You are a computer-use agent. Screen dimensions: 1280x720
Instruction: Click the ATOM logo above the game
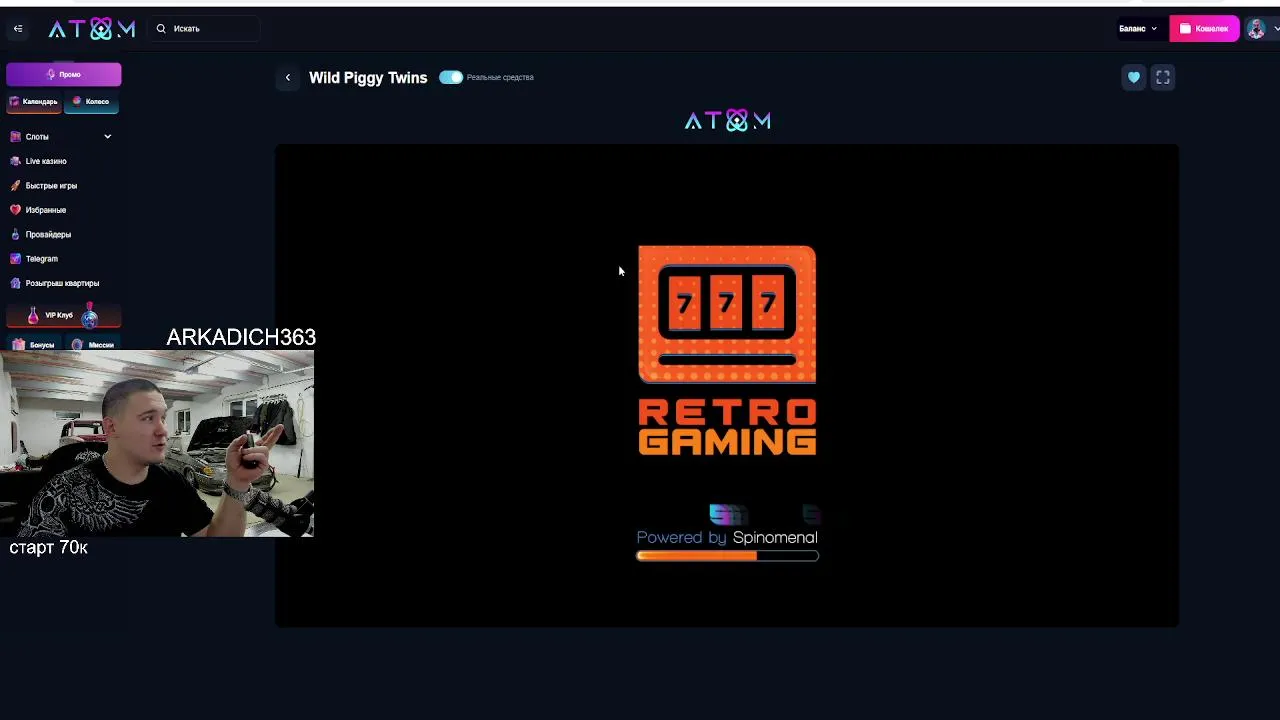pos(728,121)
